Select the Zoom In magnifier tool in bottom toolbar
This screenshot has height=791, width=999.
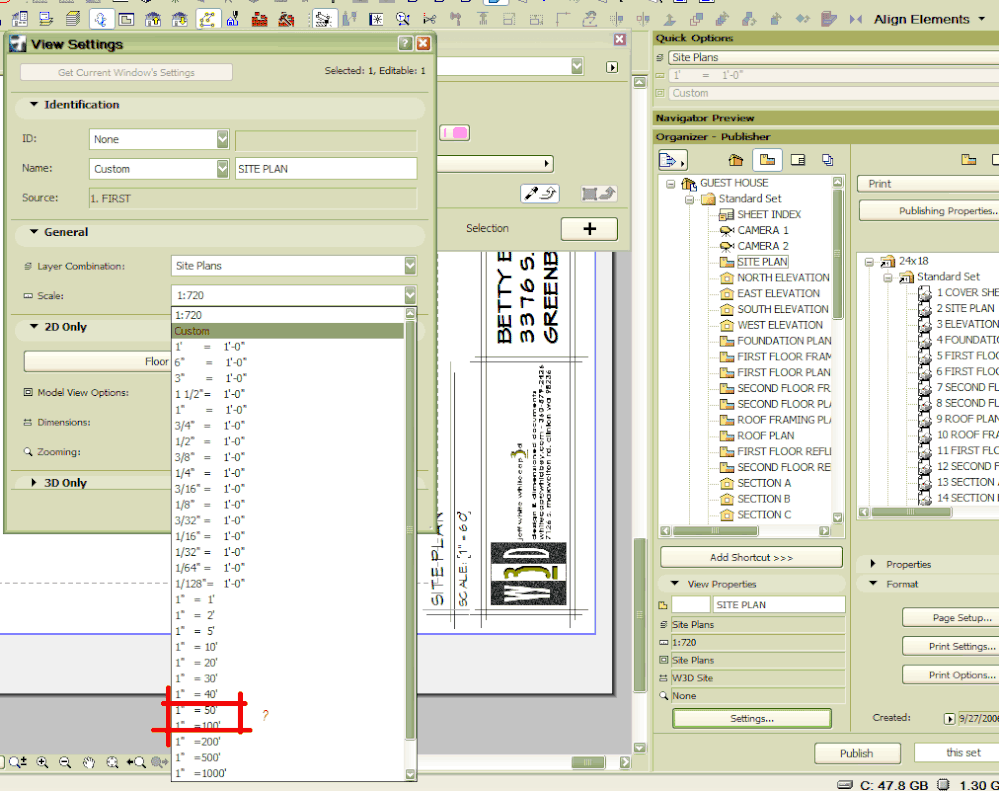43,762
